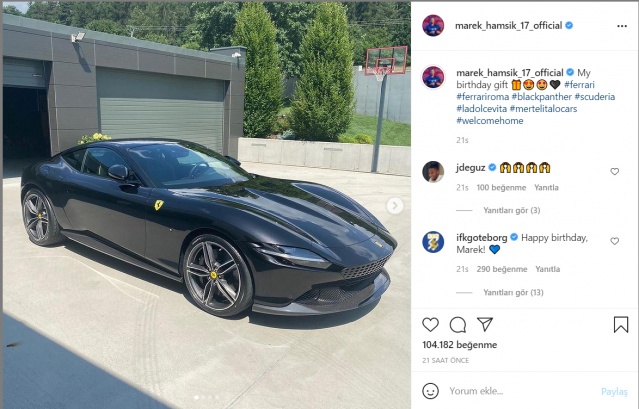
Task: Open the comment speech bubble icon
Action: point(458,325)
